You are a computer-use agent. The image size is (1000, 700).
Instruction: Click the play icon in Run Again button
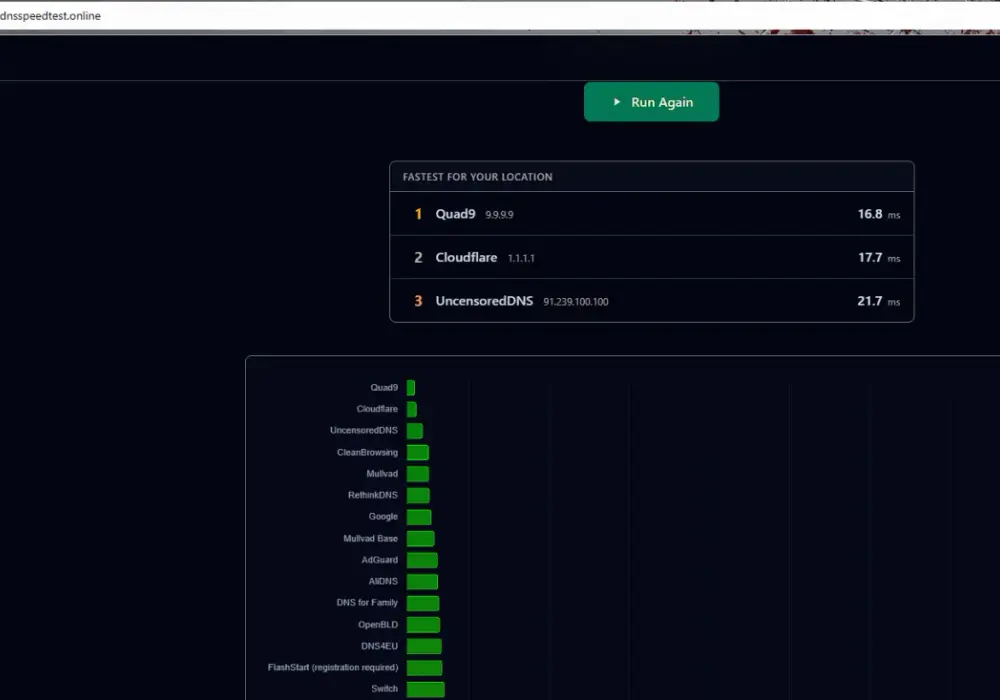[x=617, y=102]
